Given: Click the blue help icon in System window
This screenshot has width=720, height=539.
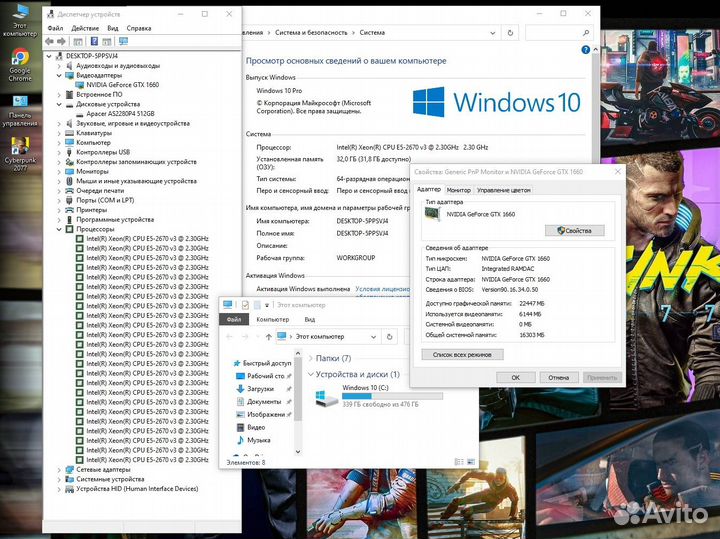Looking at the screenshot, I should (585, 50).
